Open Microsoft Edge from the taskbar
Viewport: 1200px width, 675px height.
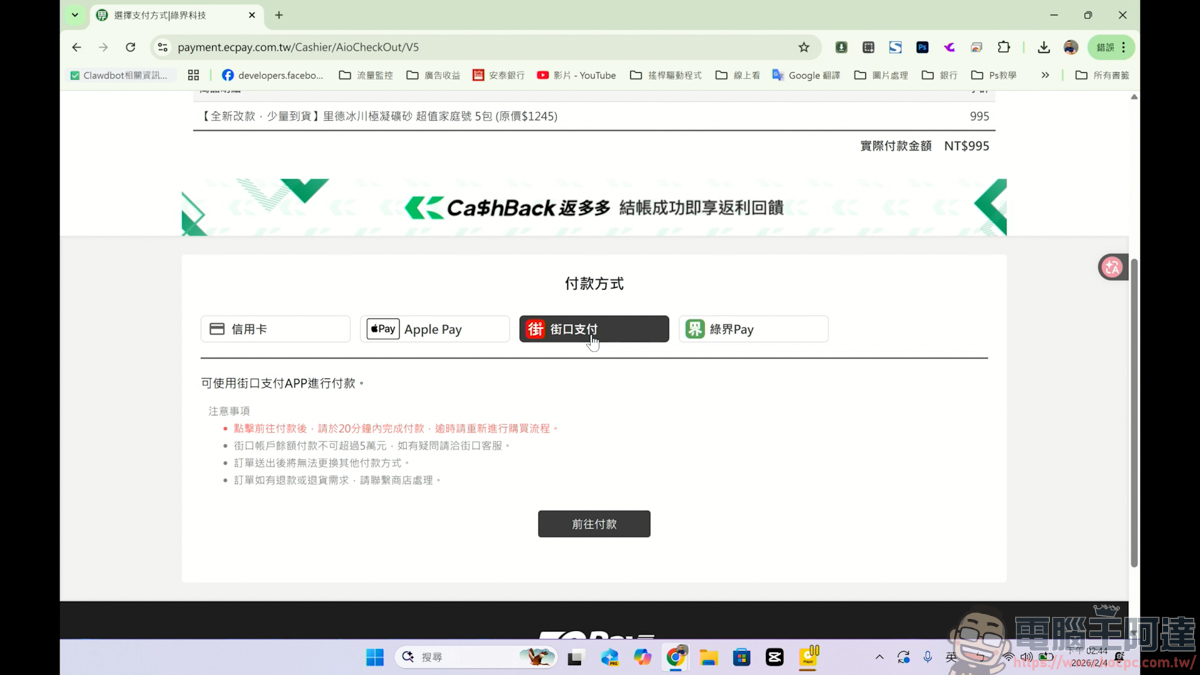click(609, 657)
